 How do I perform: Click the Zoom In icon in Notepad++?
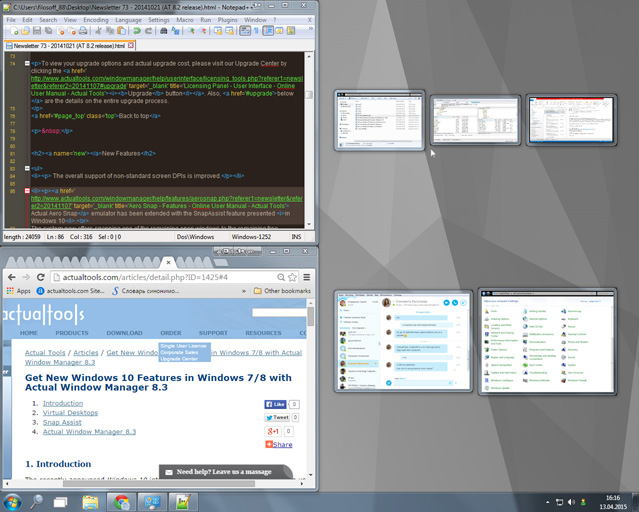191,31
